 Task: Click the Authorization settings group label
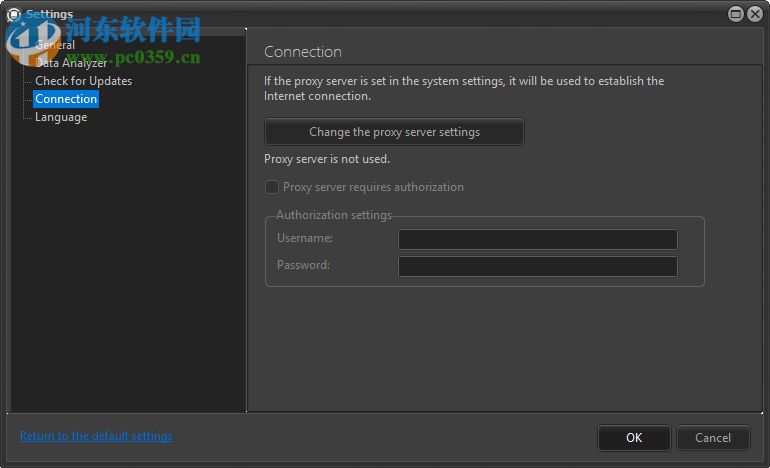333,215
